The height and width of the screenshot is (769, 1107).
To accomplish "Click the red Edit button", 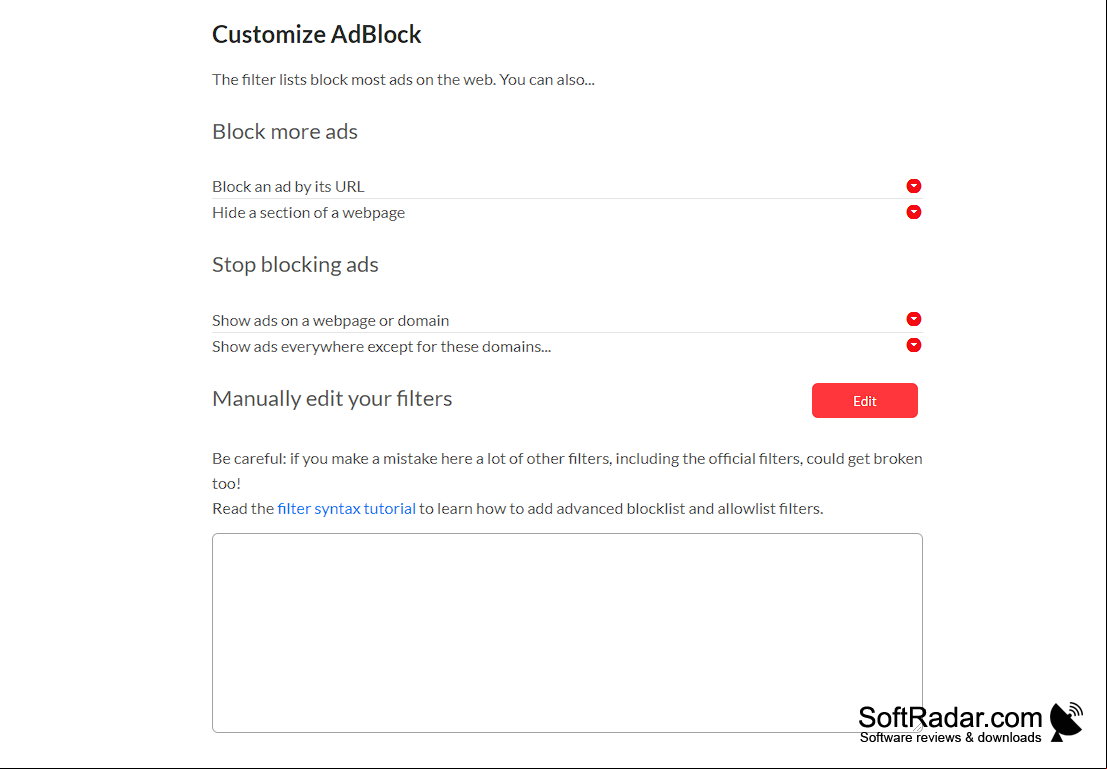I will 864,400.
